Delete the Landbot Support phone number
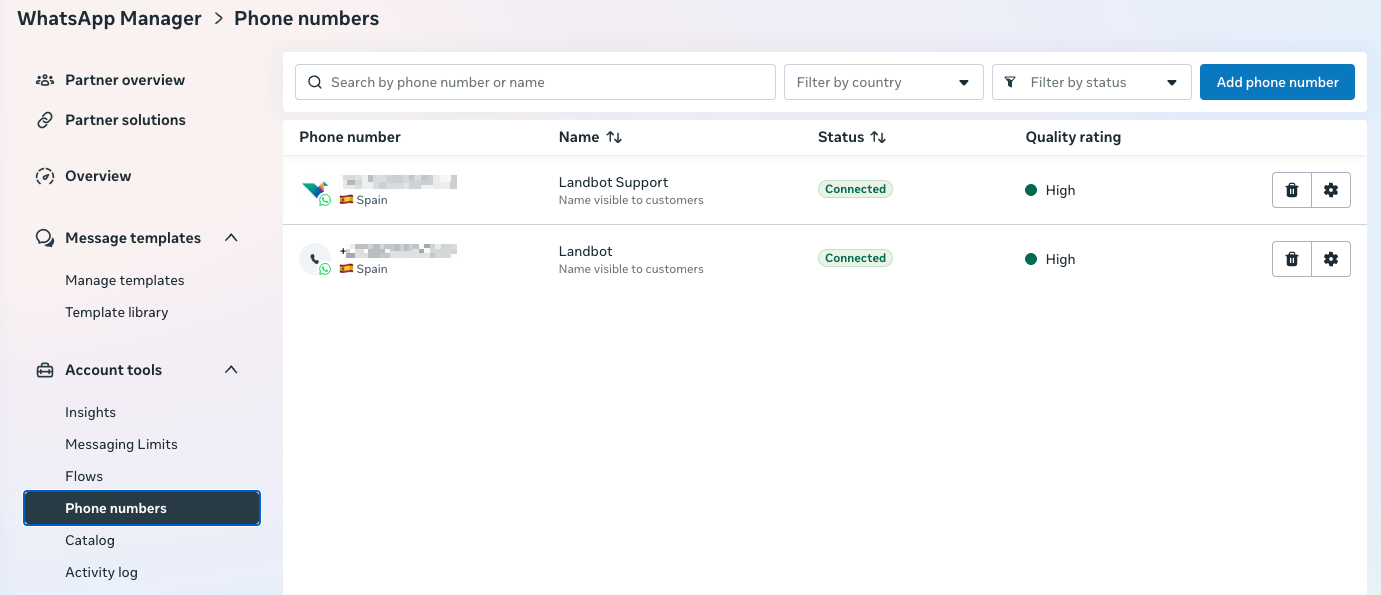This screenshot has height=595, width=1381. (1291, 190)
